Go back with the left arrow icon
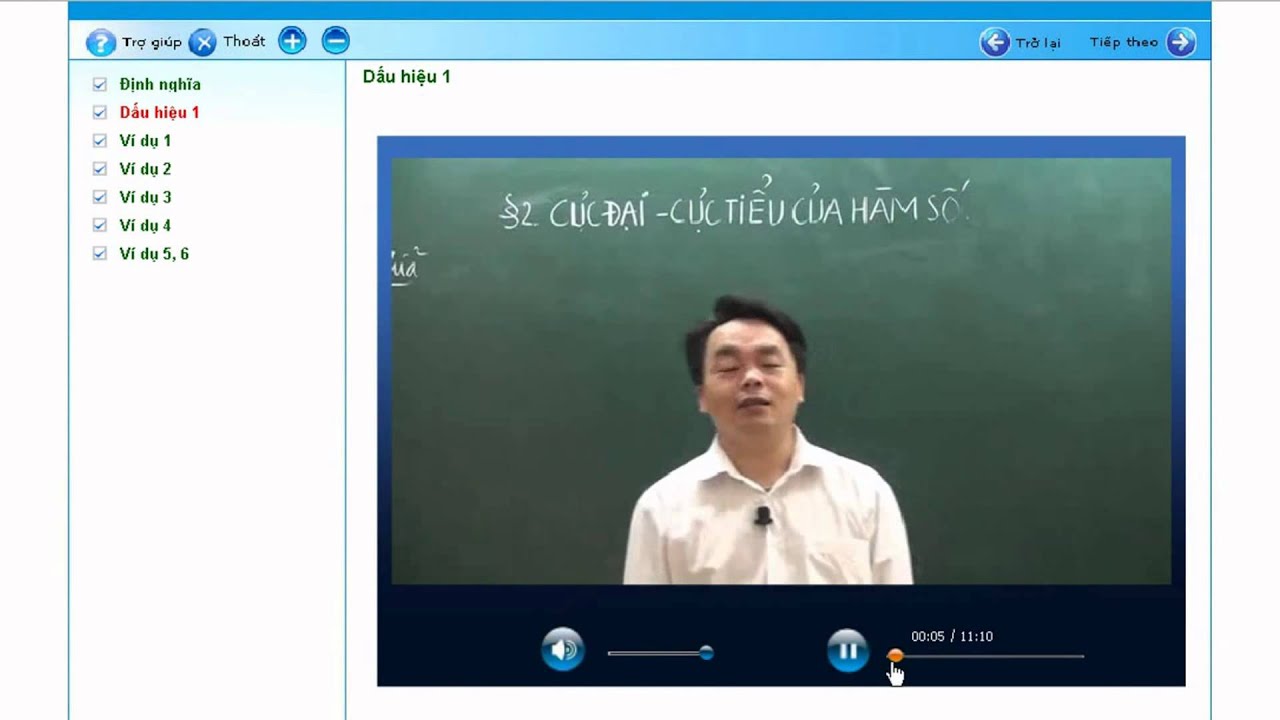1280x720 pixels. [995, 42]
